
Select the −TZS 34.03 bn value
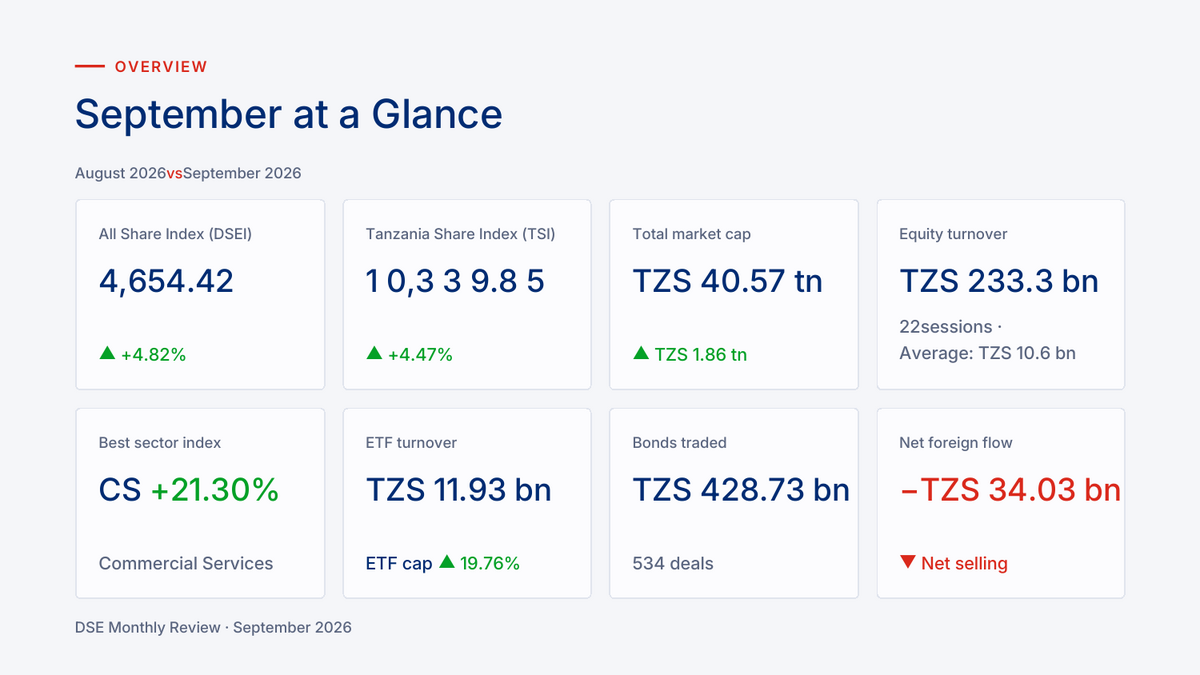1011,490
